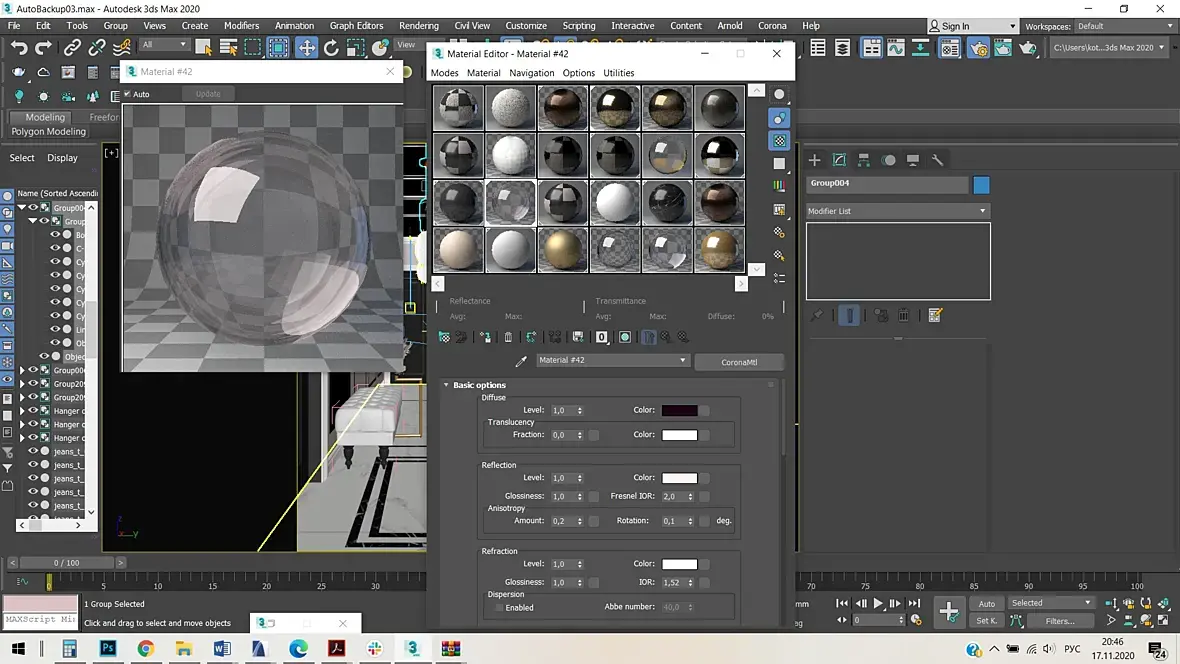Click the Sign In button
The image size is (1180, 664).
point(955,26)
